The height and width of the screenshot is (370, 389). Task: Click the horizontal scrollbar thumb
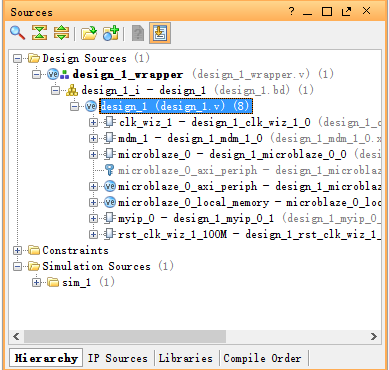tap(125, 336)
